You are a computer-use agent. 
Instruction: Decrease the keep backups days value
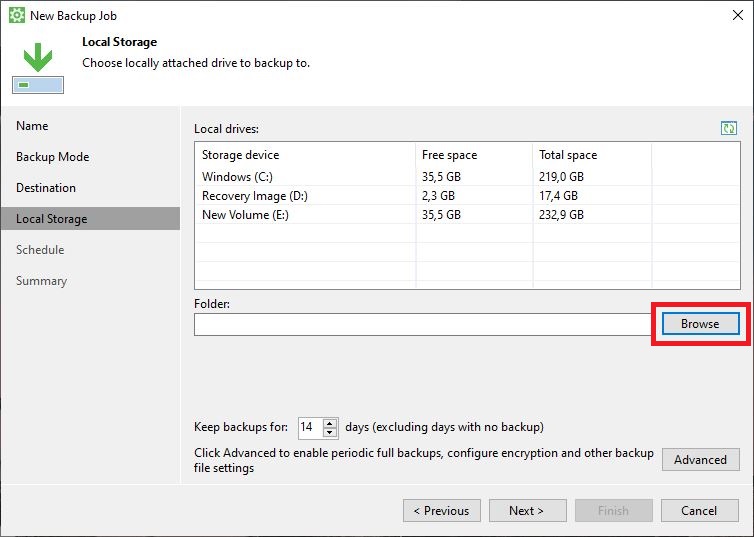pyautogui.click(x=329, y=432)
